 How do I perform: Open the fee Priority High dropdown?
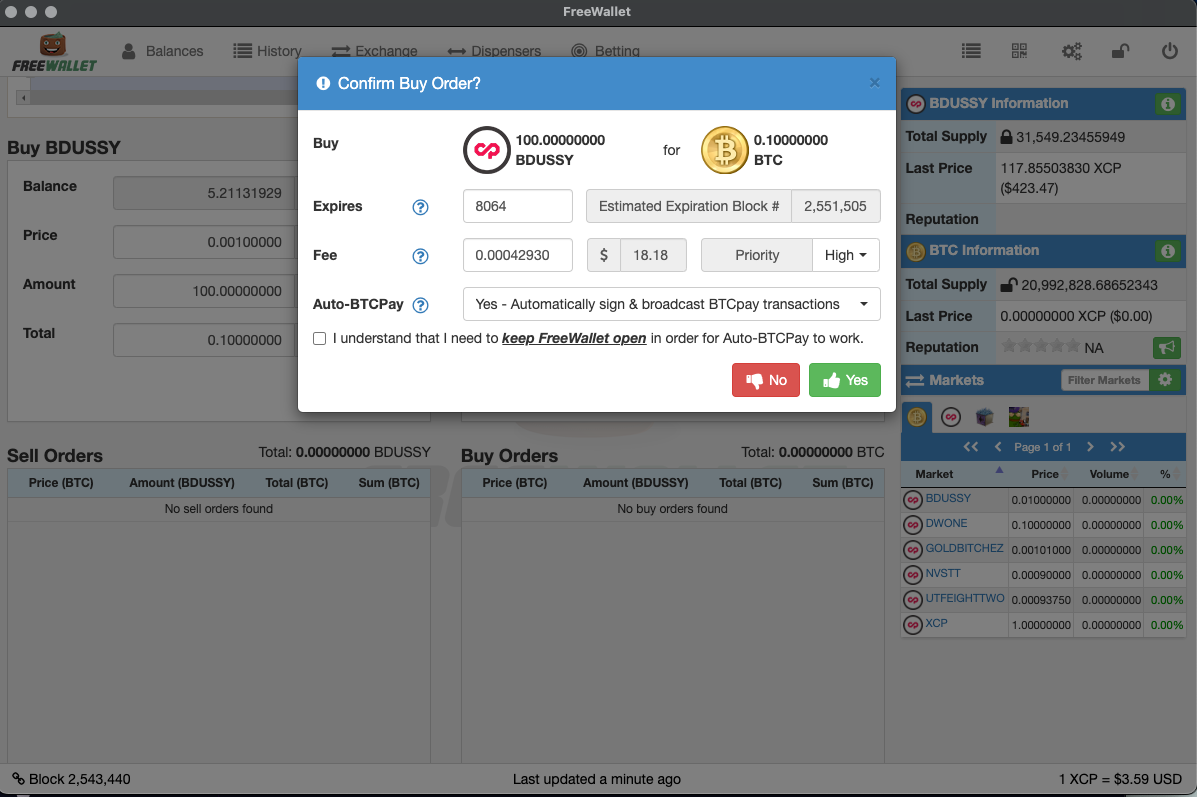846,255
